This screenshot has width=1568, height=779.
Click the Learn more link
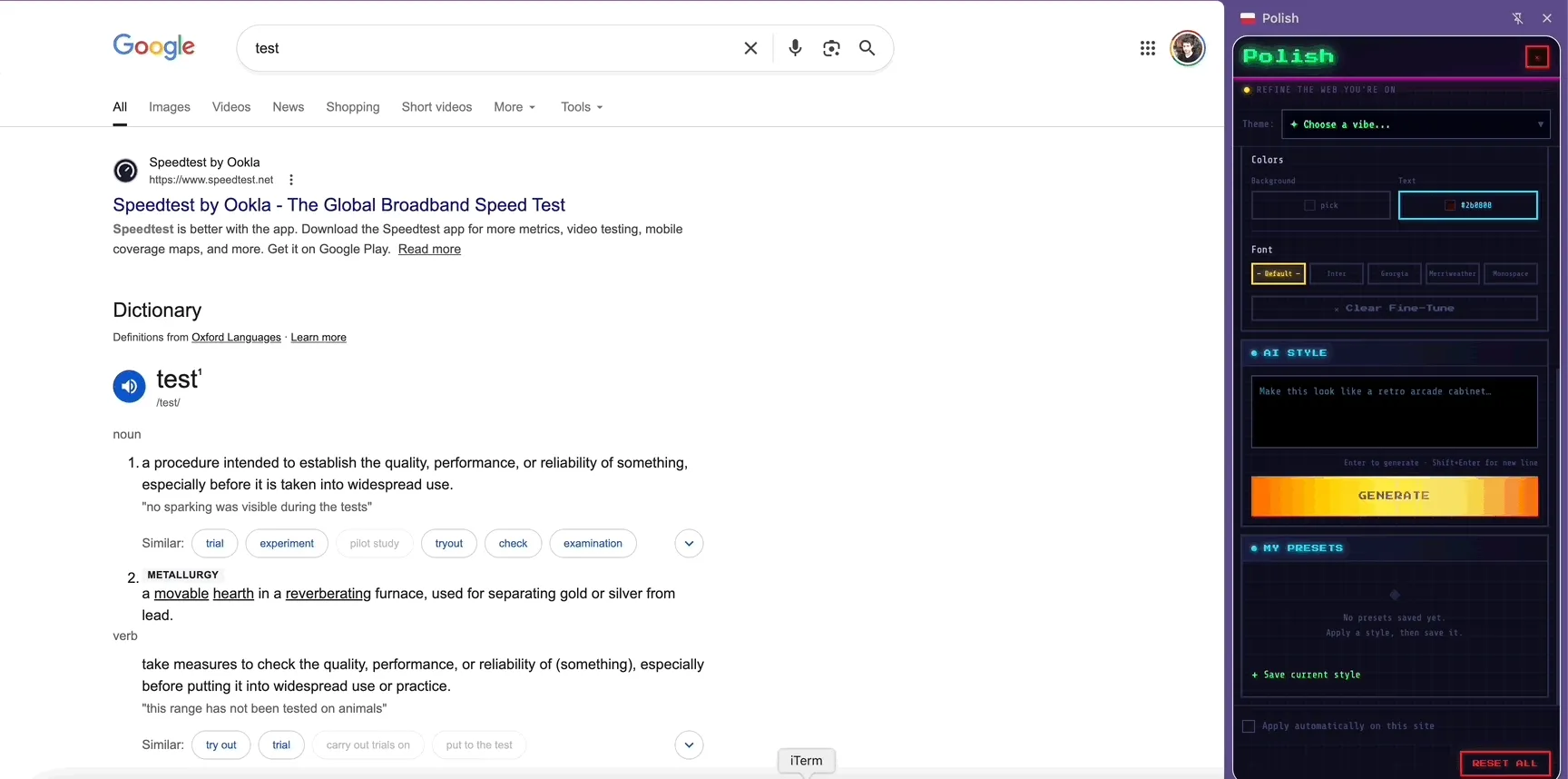318,338
